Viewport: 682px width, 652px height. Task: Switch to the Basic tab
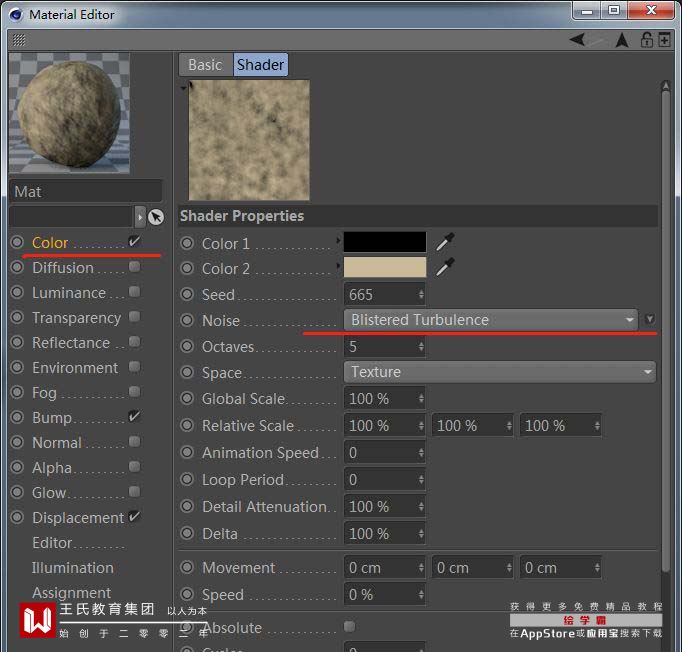(205, 65)
